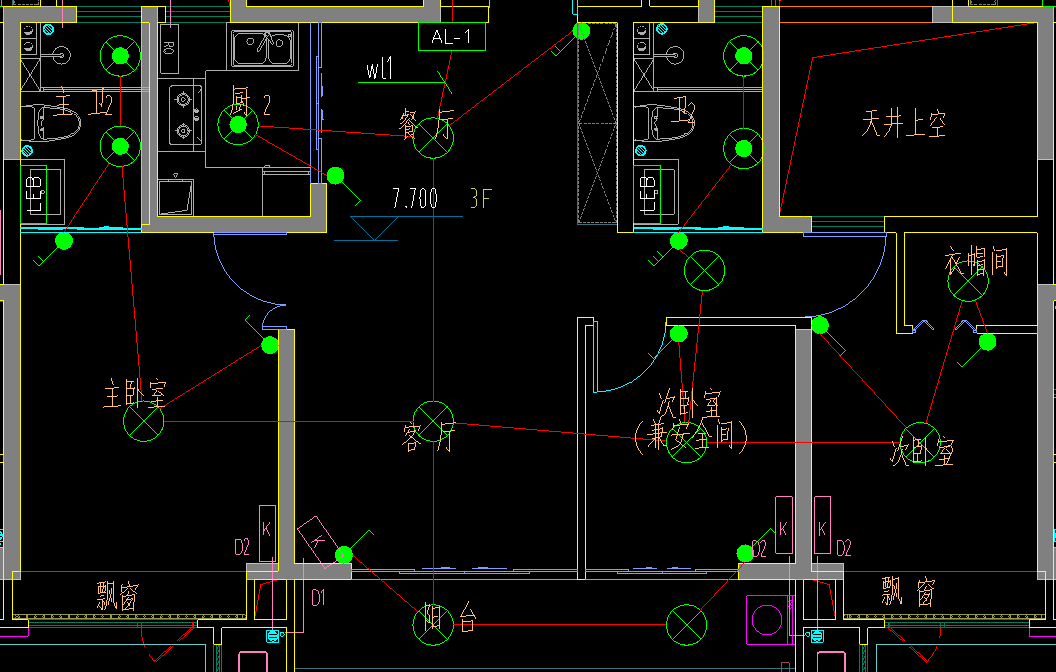Click the elevation marker triangle
Viewport: 1056px width, 672px height.
[374, 228]
